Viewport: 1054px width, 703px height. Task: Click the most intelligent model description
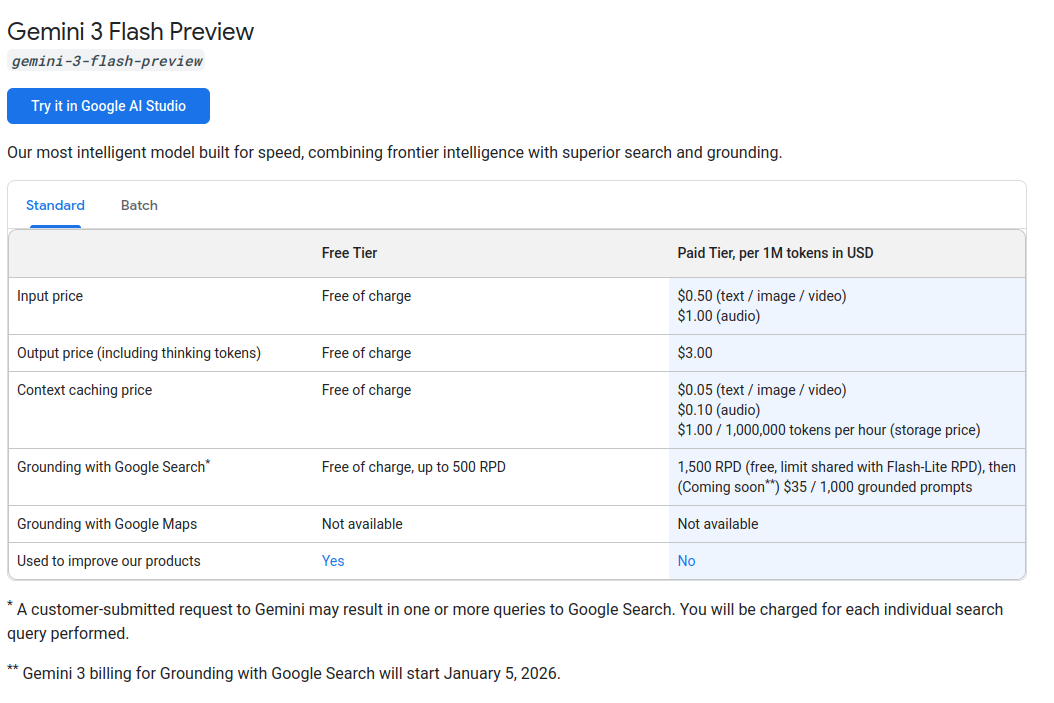click(x=395, y=153)
